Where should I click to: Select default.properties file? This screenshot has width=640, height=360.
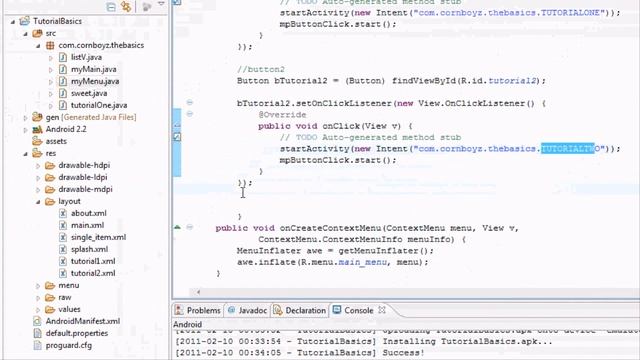coord(77,333)
